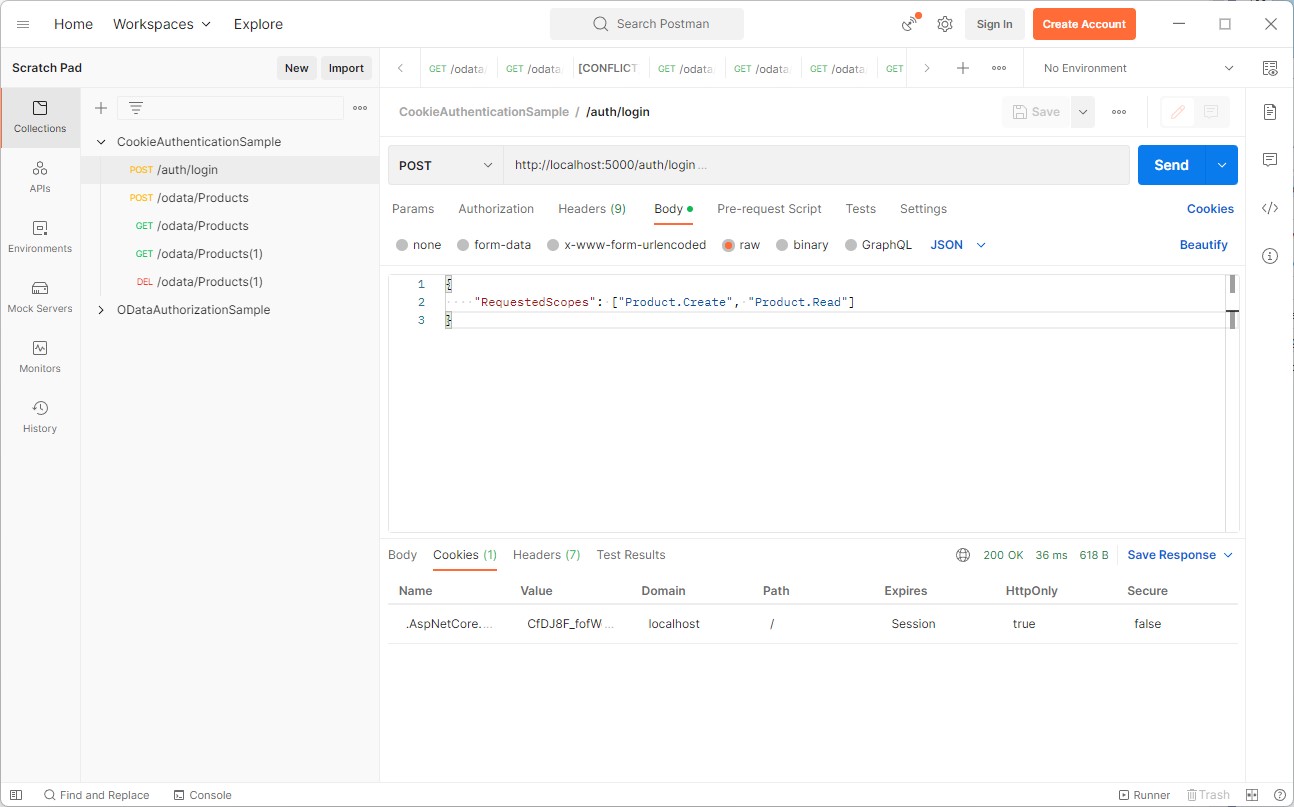This screenshot has height=807, width=1294.
Task: Open the POST method dropdown
Action: [x=446, y=165]
